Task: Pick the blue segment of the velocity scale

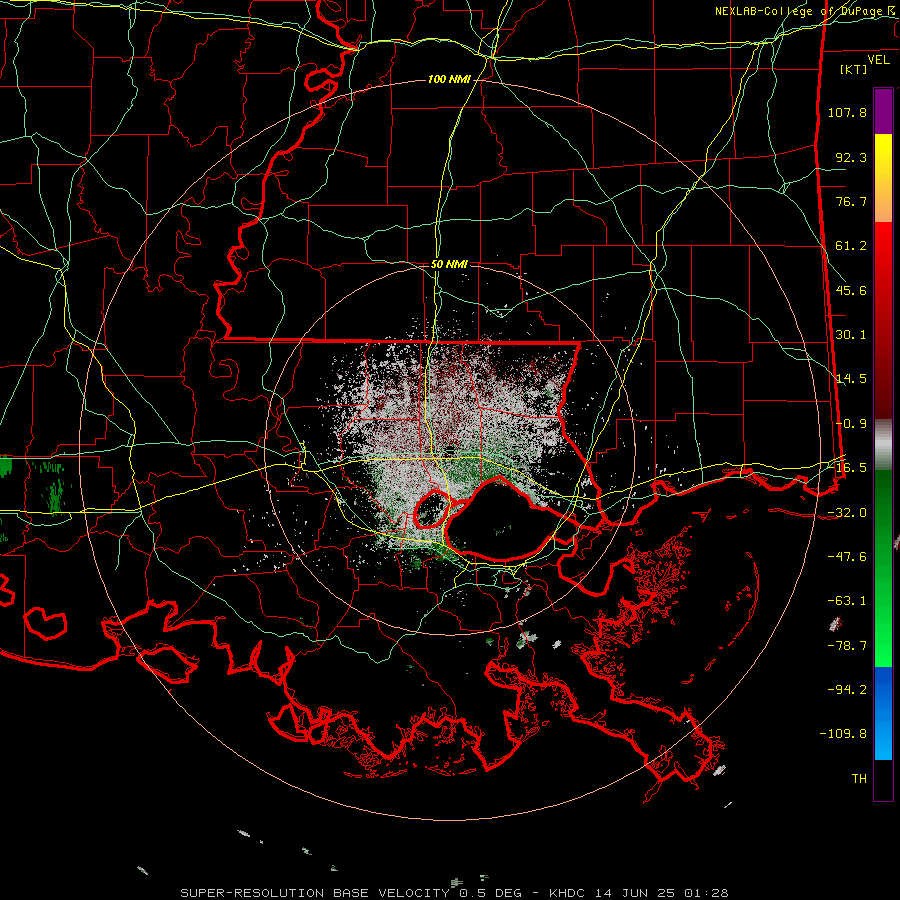Action: [x=883, y=713]
